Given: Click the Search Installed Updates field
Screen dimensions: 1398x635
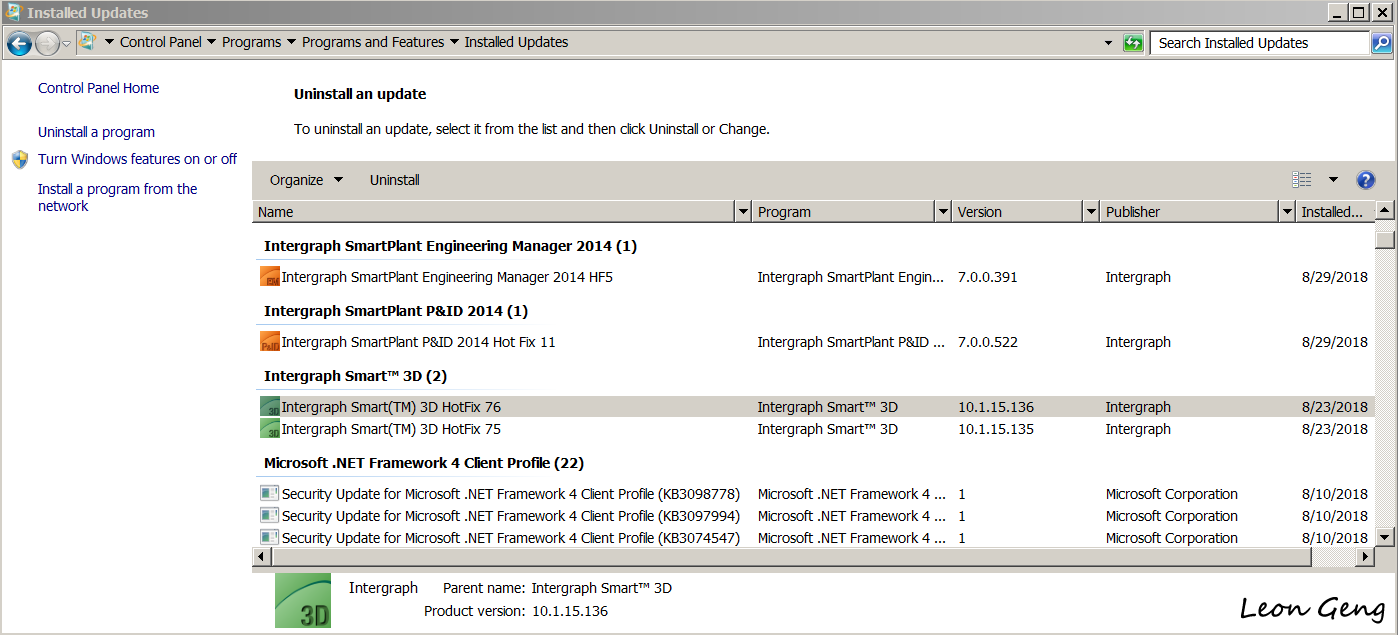Looking at the screenshot, I should click(x=1260, y=43).
